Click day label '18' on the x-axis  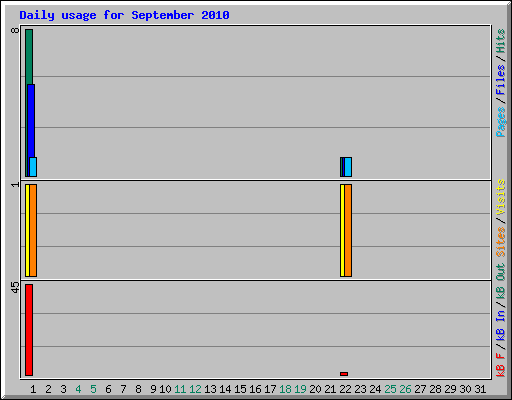coord(285,389)
